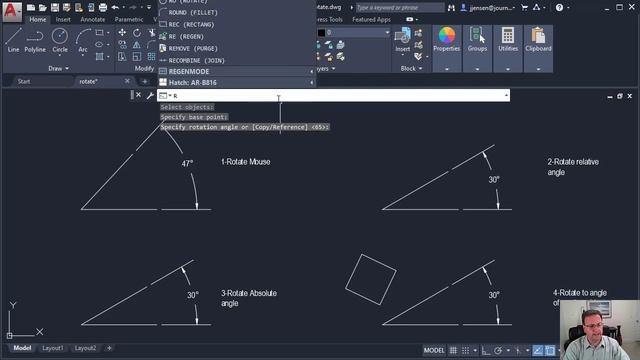Viewport: 640px width, 360px height.
Task: Expand the Hatch: AR-B816 suggestion arrow
Action: click(311, 82)
